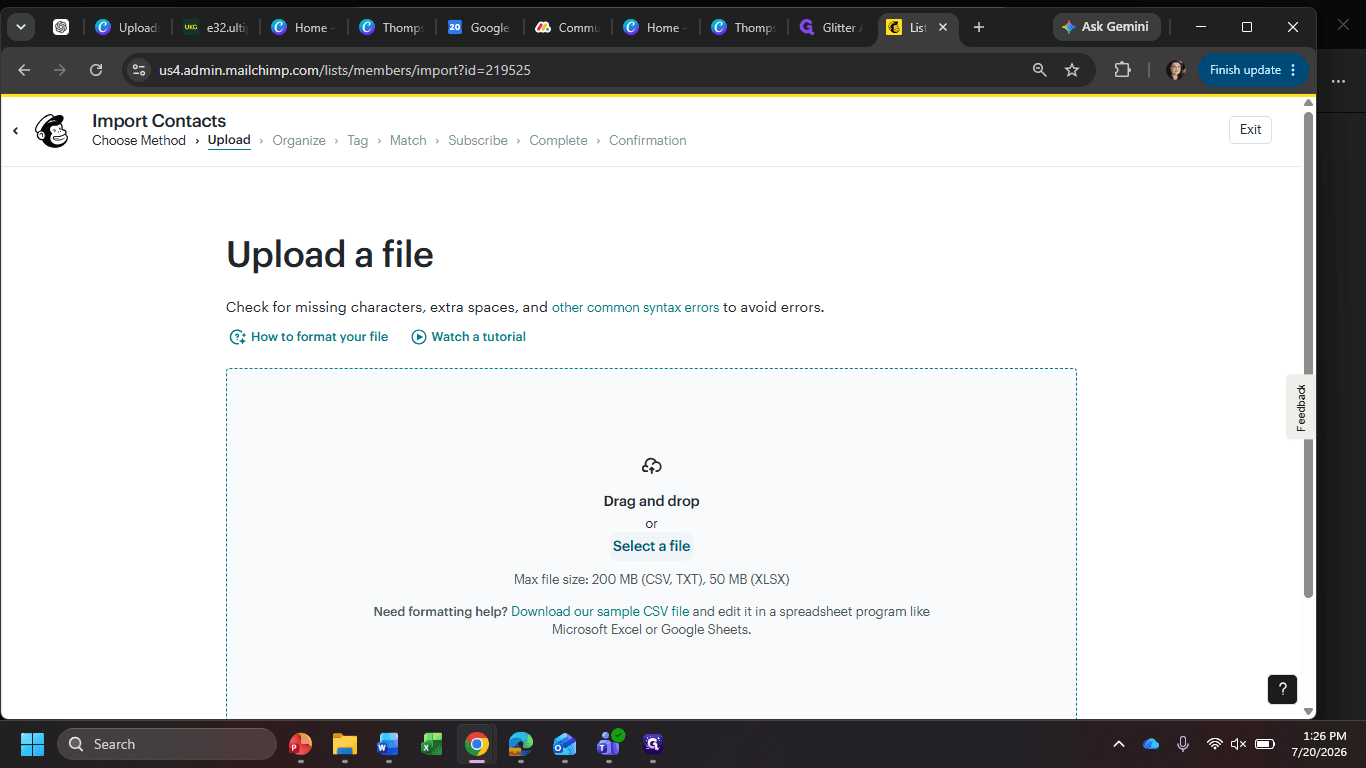The image size is (1366, 768).
Task: Click the Subscribe breadcrumb step
Action: 478,141
